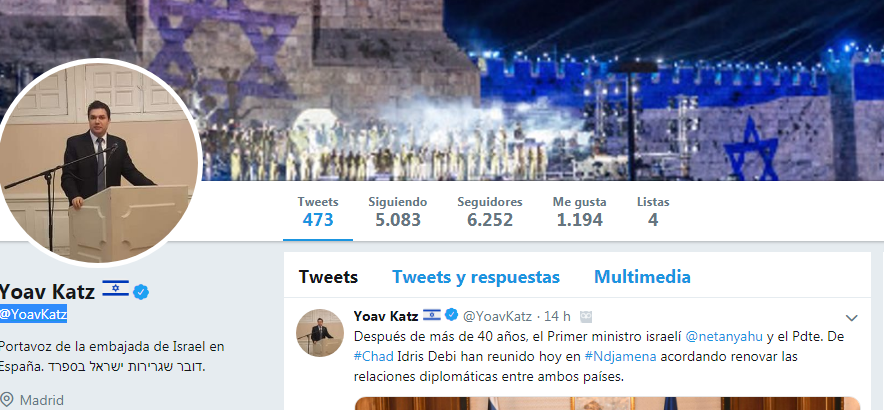Open the large profile picture
This screenshot has width=884, height=410.
(99, 162)
